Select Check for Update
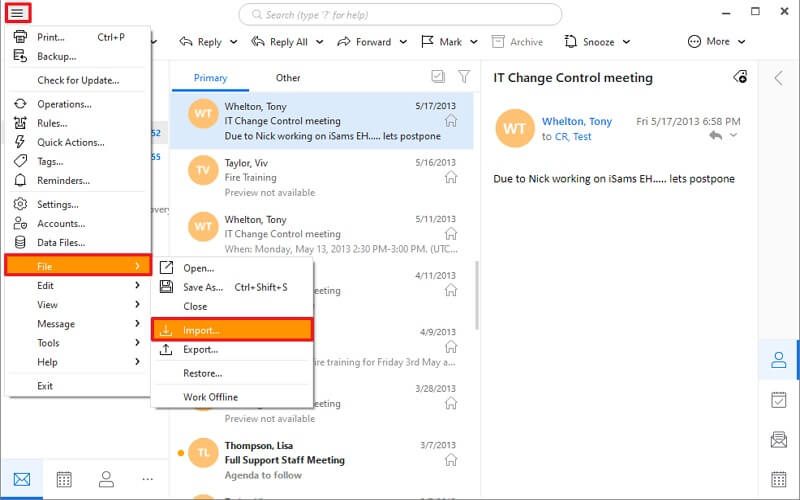 [x=77, y=80]
